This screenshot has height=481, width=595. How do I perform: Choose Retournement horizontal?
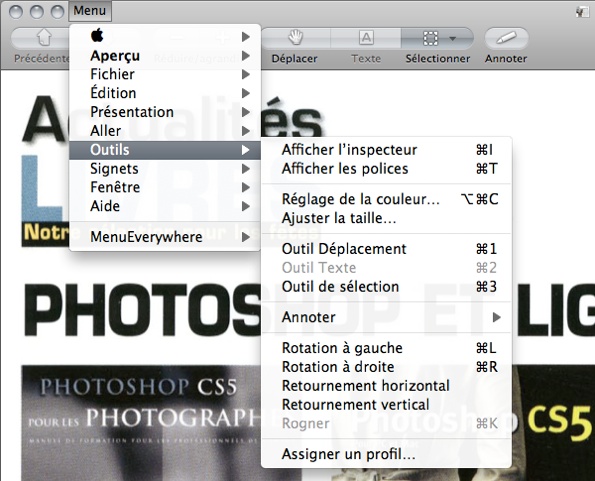387,386
